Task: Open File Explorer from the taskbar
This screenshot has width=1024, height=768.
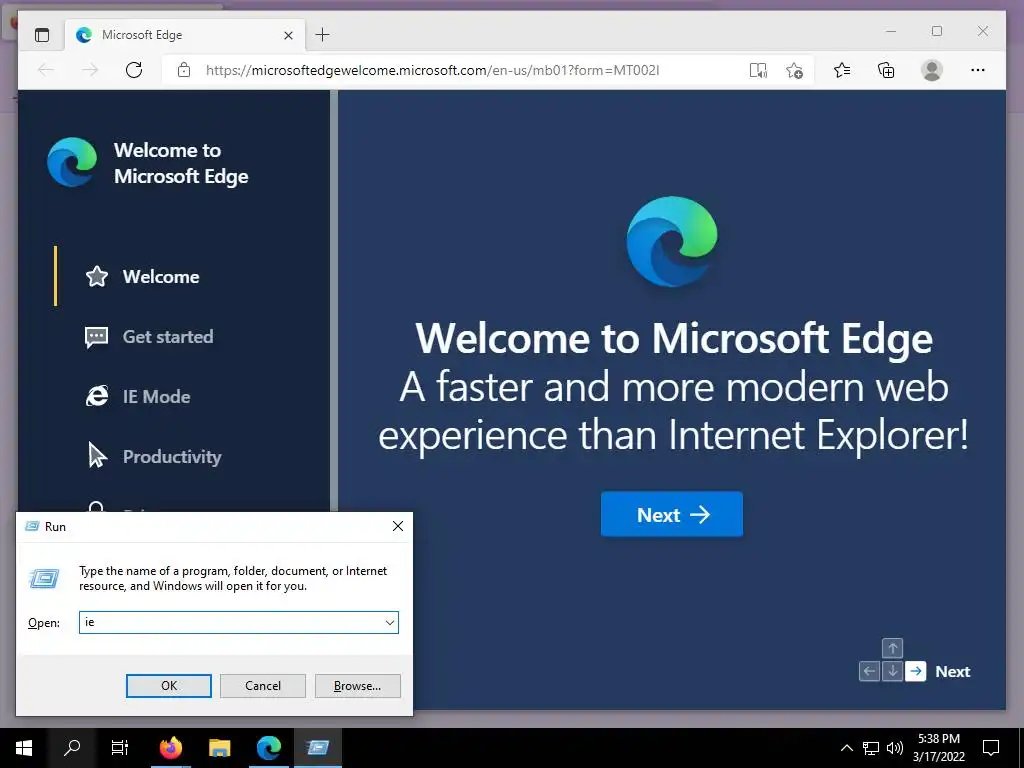Action: 219,748
